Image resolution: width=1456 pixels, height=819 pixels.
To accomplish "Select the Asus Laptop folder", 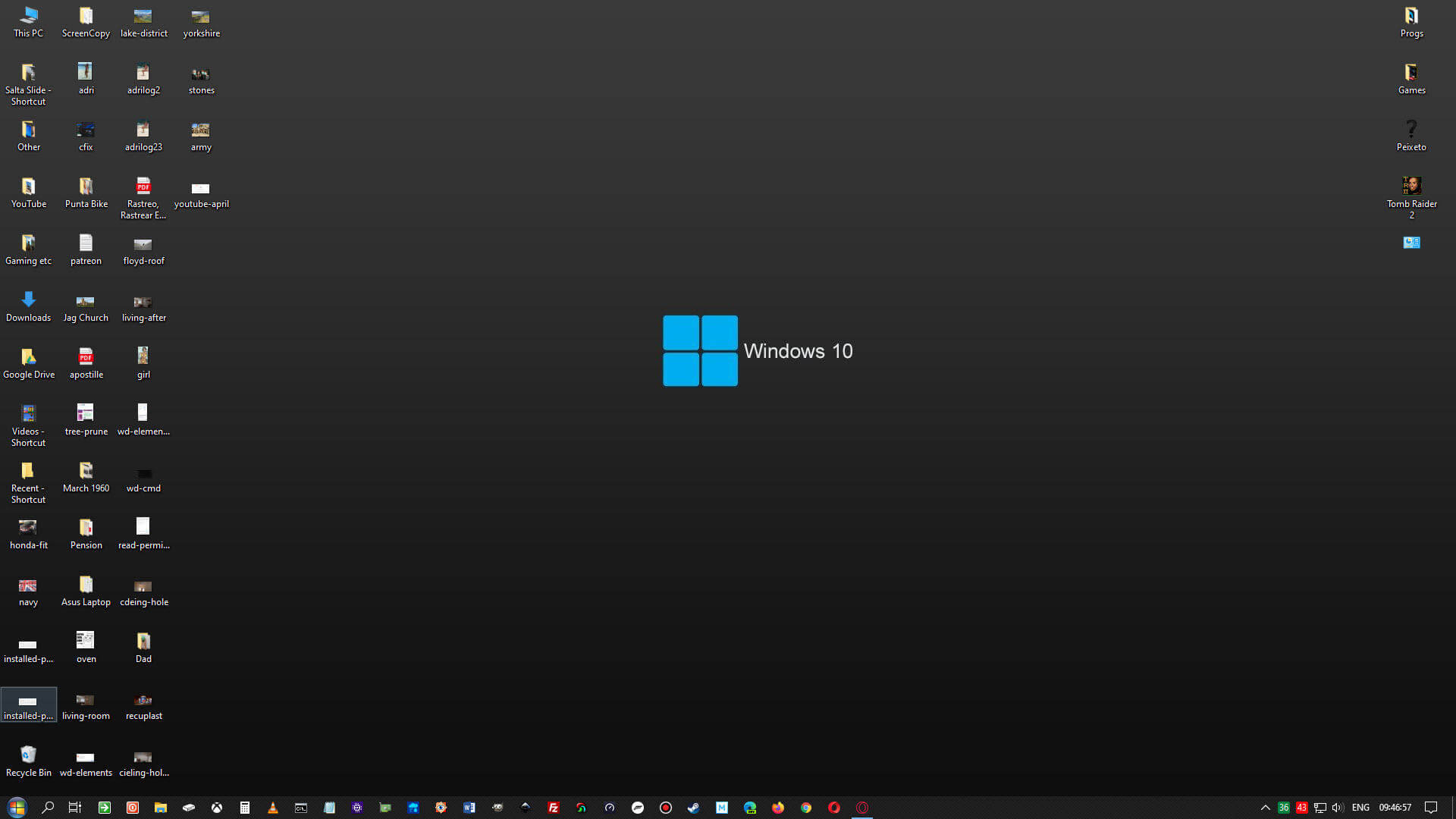I will pyautogui.click(x=86, y=591).
